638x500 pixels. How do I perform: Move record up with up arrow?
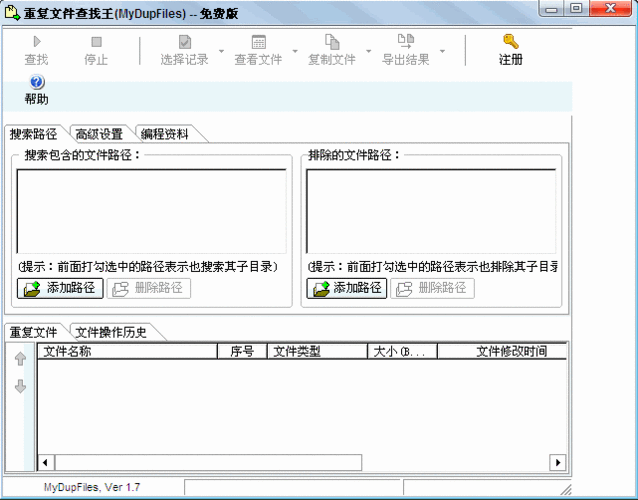pyautogui.click(x=20, y=359)
